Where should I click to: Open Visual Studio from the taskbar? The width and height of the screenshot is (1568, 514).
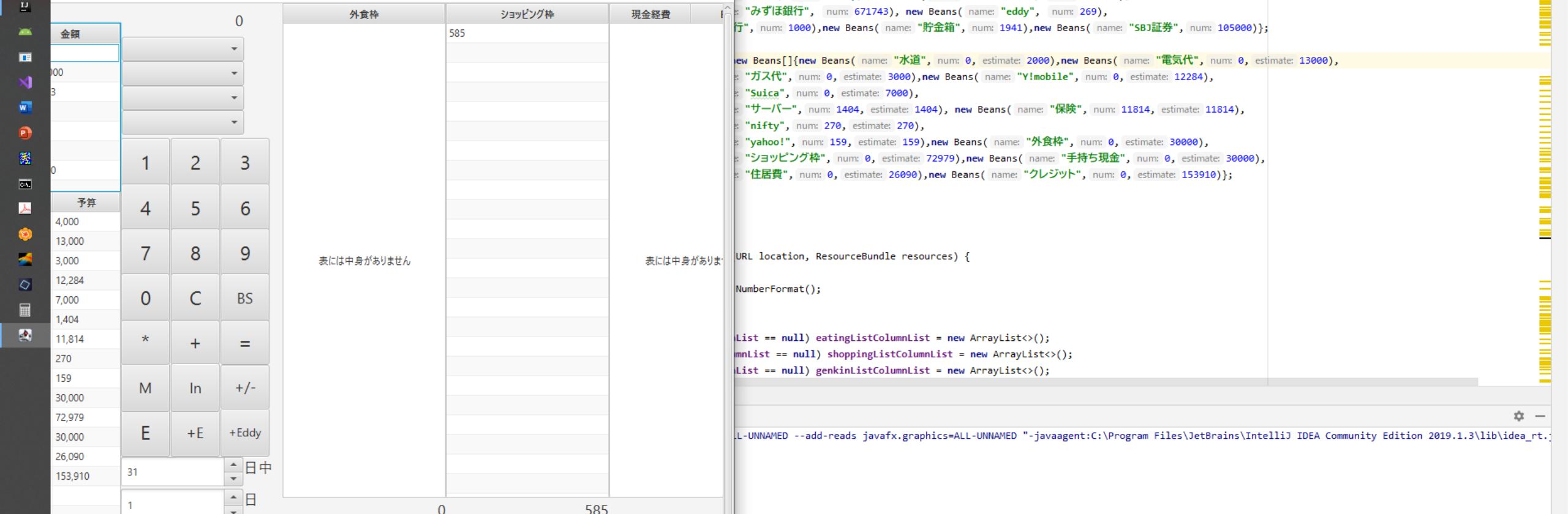tap(25, 83)
